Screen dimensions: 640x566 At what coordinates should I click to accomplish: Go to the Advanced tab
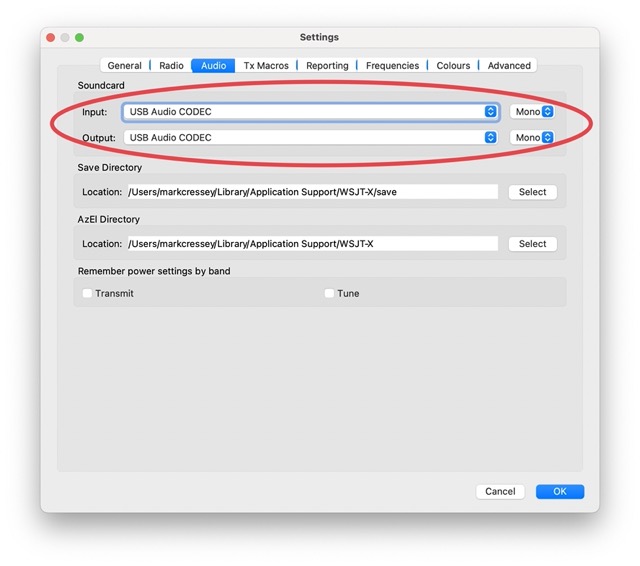pos(509,66)
